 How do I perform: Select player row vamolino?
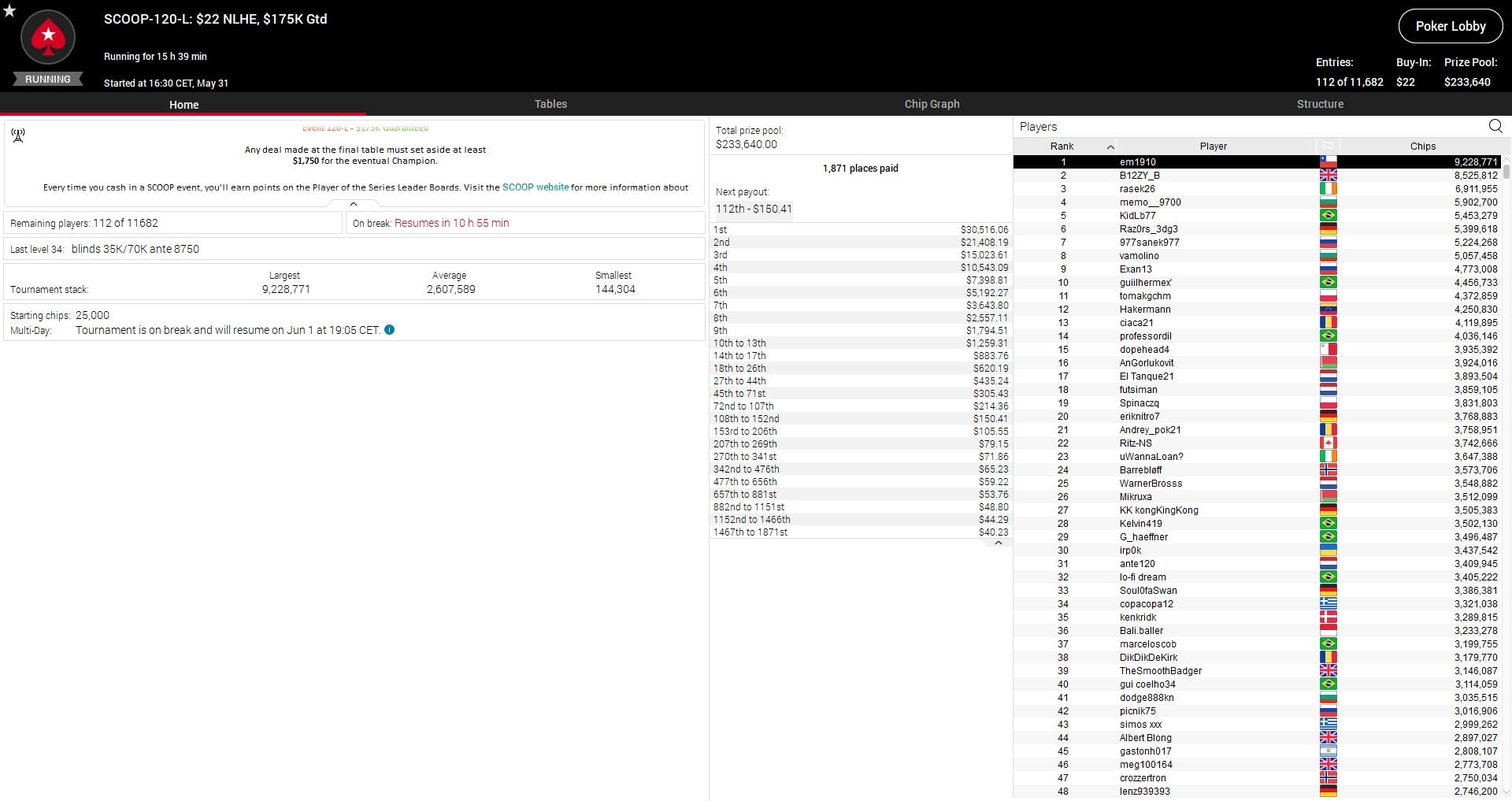tap(1258, 256)
